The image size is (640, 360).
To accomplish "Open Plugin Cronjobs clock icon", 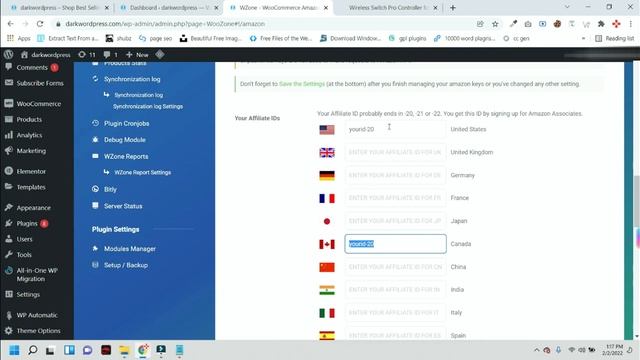I will [x=95, y=123].
